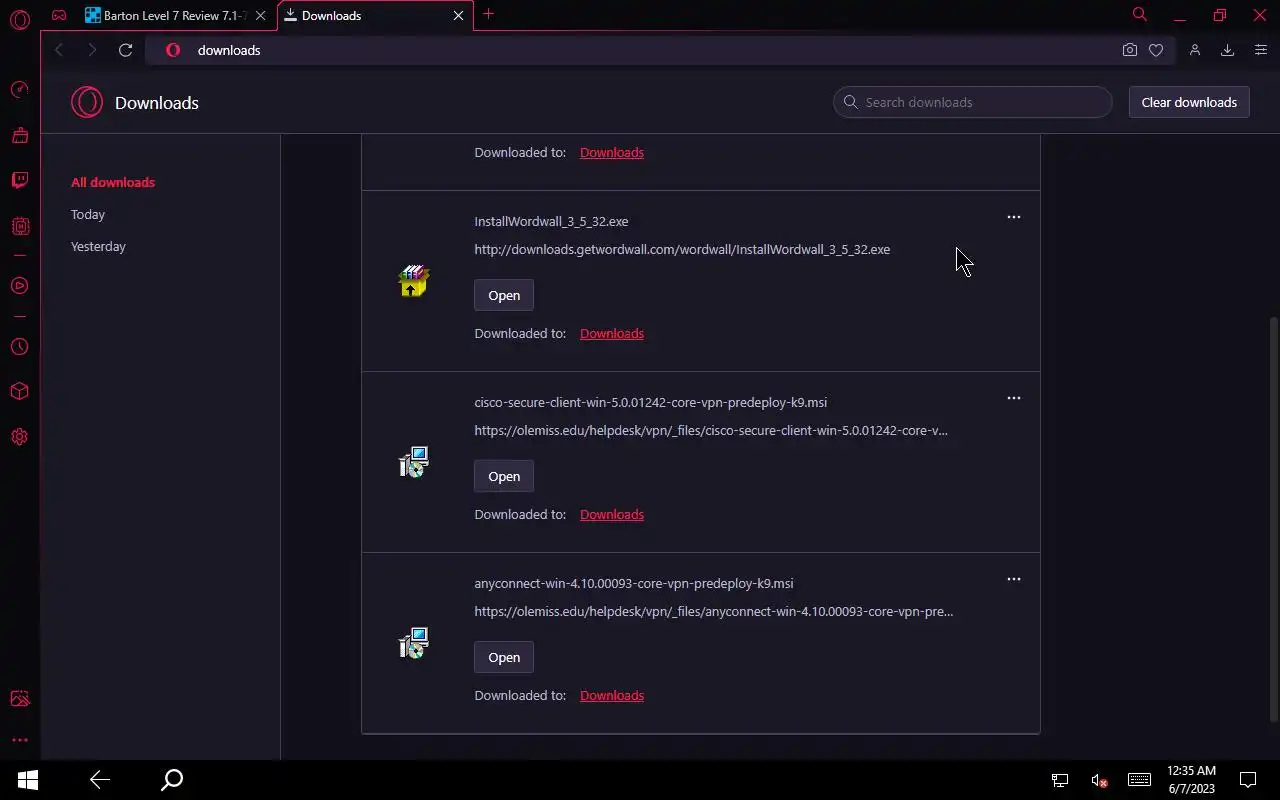
Task: Open the Player icon in sidebar
Action: point(19,286)
